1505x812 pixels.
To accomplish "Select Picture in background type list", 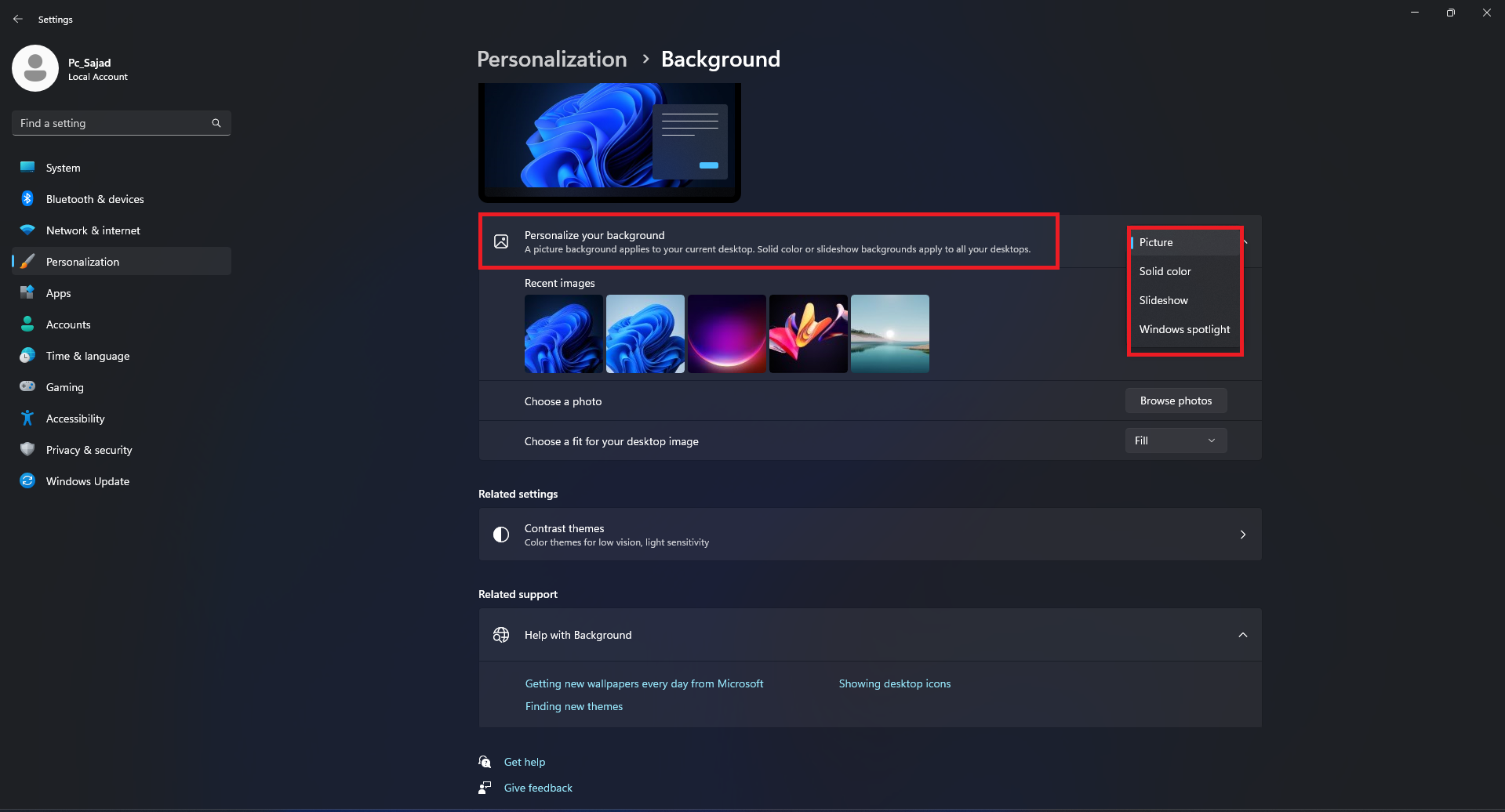I will tap(1184, 242).
